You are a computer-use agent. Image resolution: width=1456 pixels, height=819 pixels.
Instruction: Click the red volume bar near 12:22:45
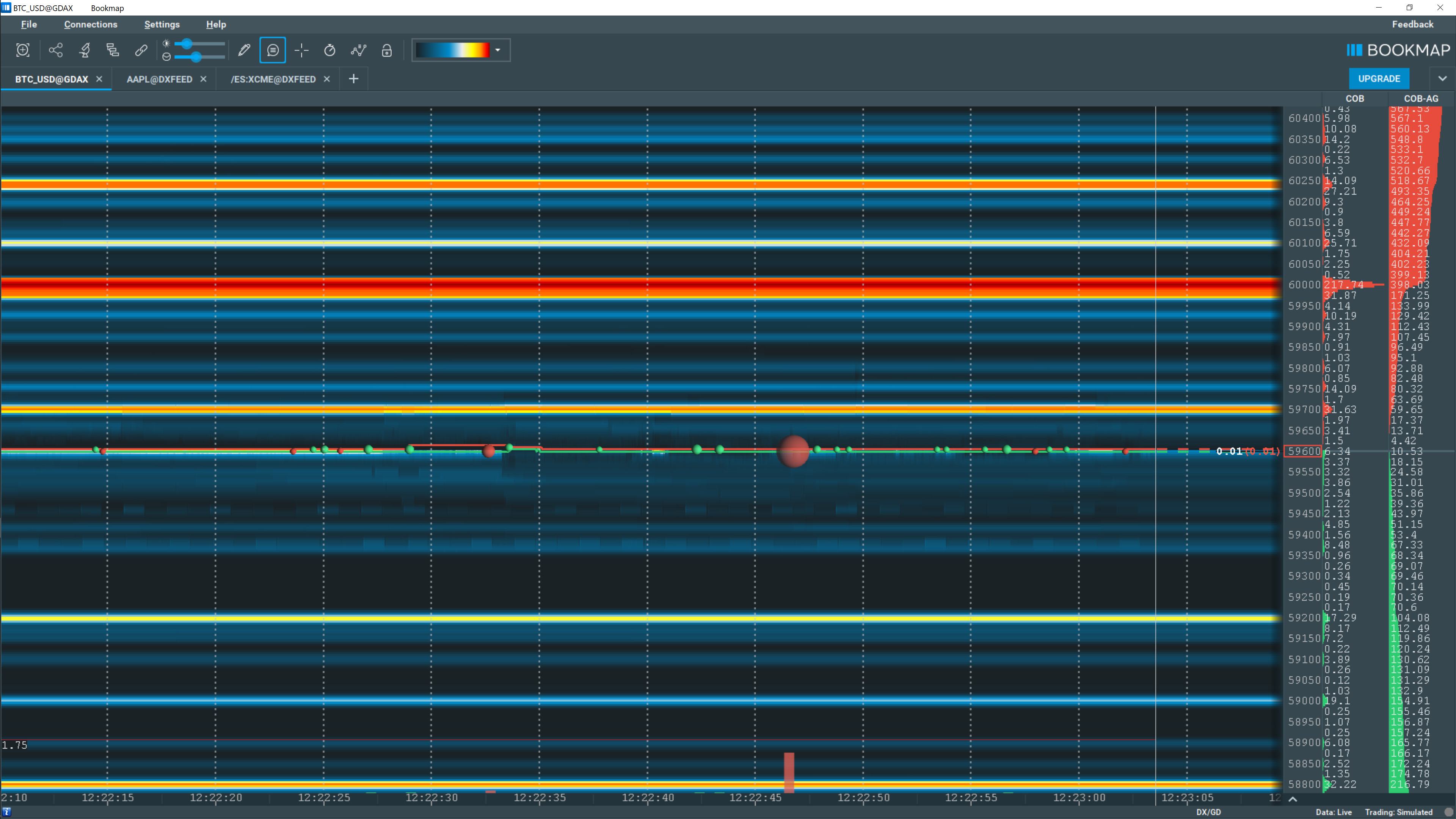click(789, 772)
